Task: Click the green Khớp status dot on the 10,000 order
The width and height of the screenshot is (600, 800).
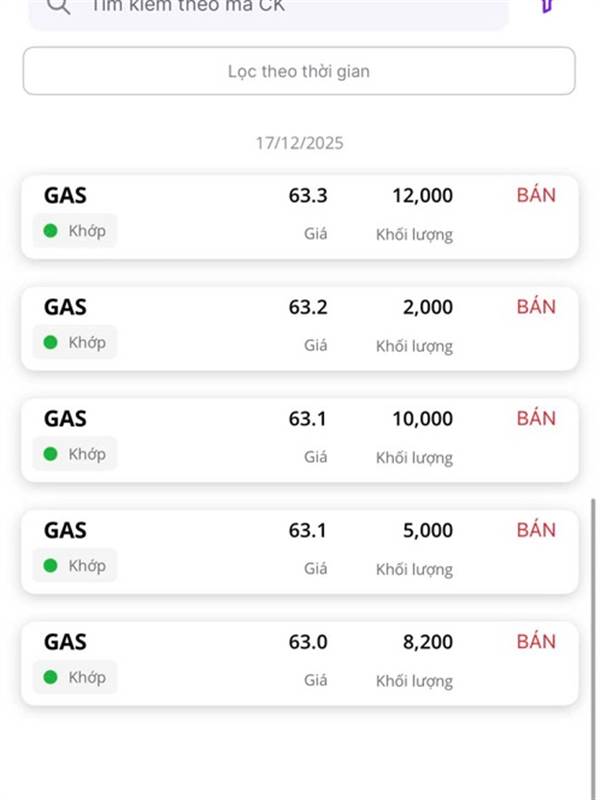Action: (50, 454)
